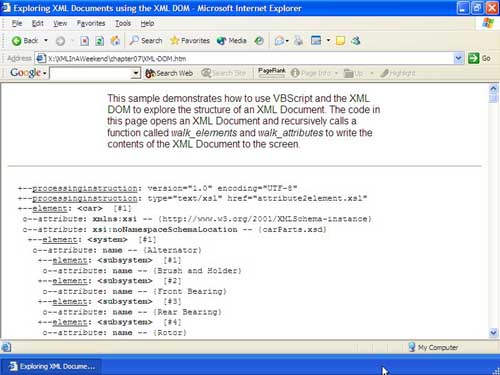Click the Back navigation button
The height and width of the screenshot is (375, 500).
point(25,41)
